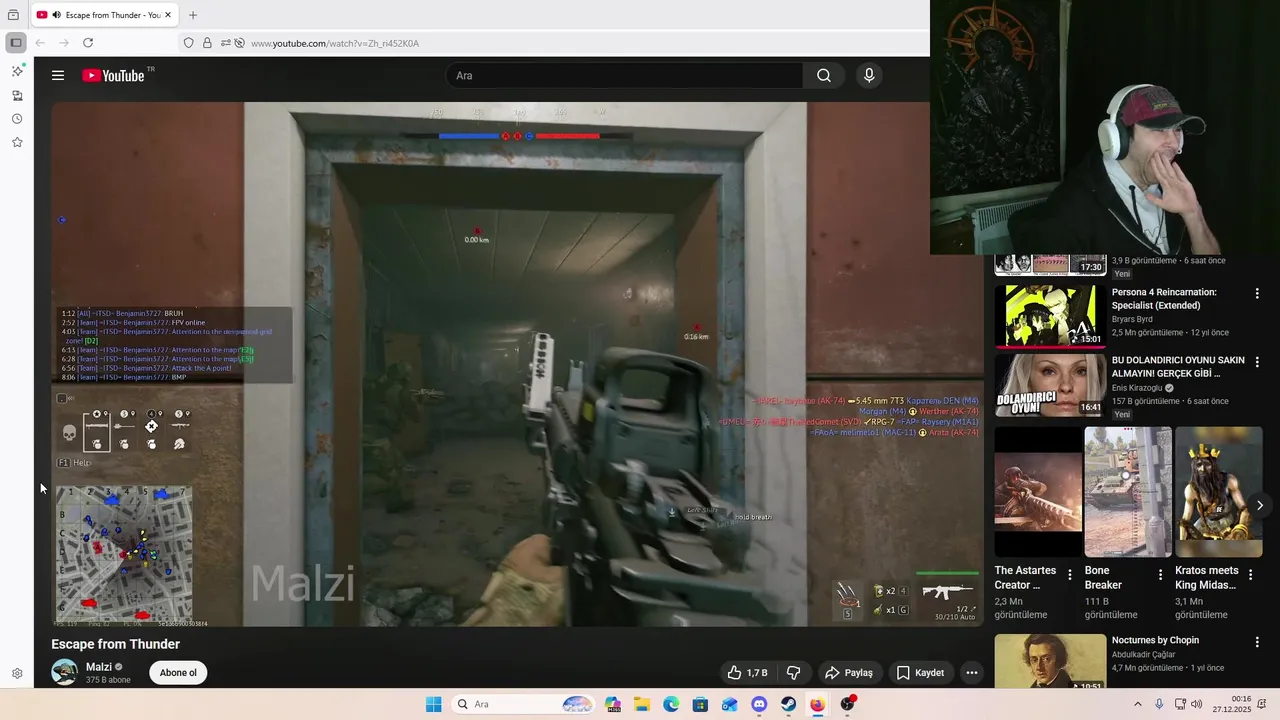Open OBS Studio from the taskbar
Viewport: 1280px width, 720px height.
[847, 704]
